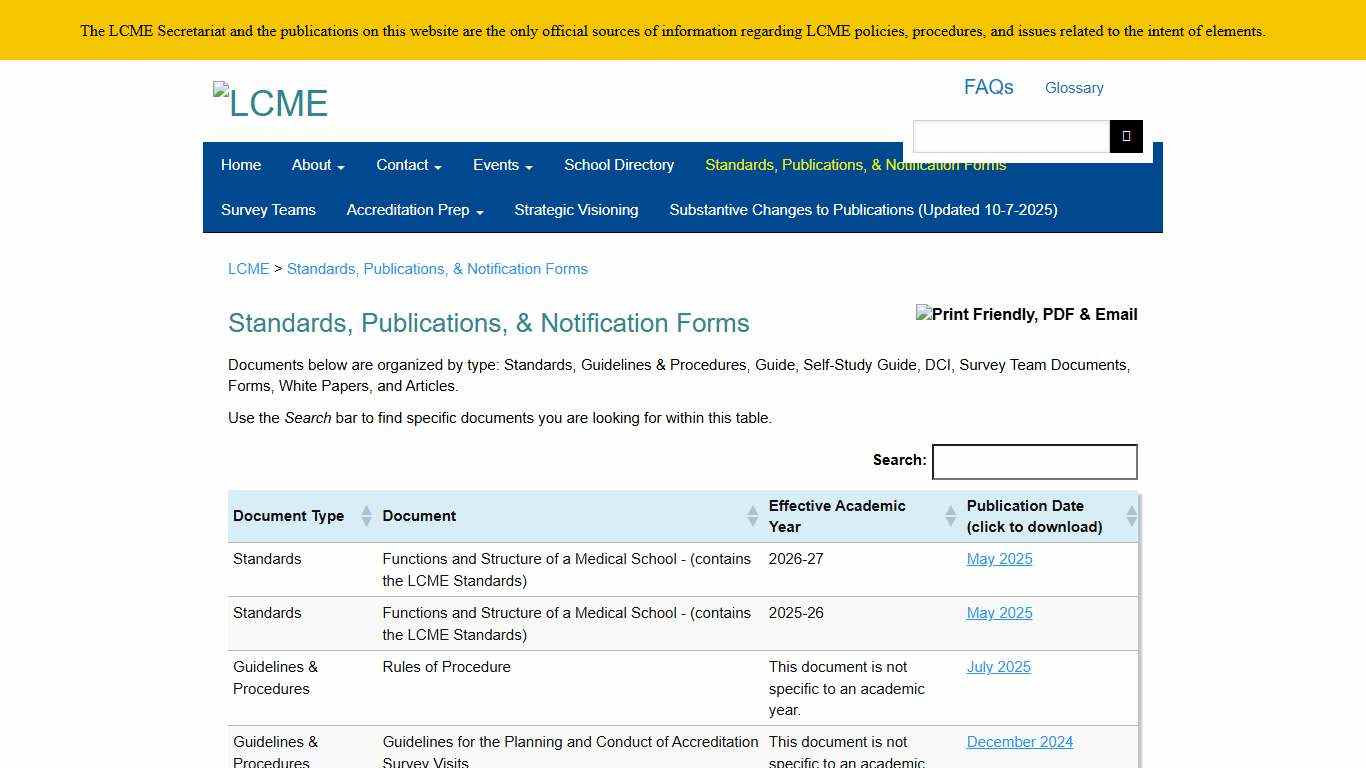This screenshot has height=768, width=1366.
Task: Open the Print Friendly, PDF & Email tool
Action: click(x=1026, y=314)
